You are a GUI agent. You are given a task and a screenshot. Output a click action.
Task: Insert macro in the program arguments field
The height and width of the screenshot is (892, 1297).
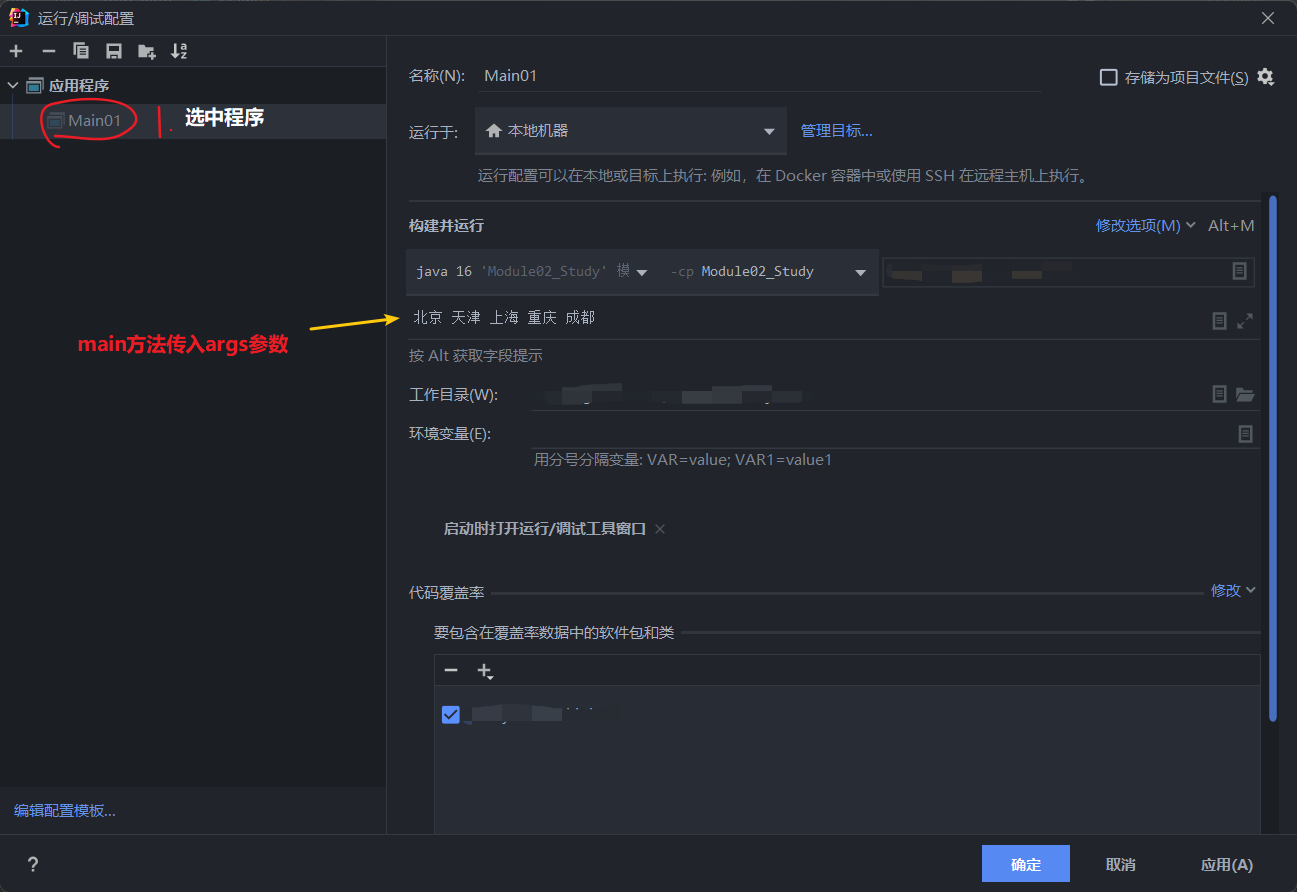[x=1219, y=321]
